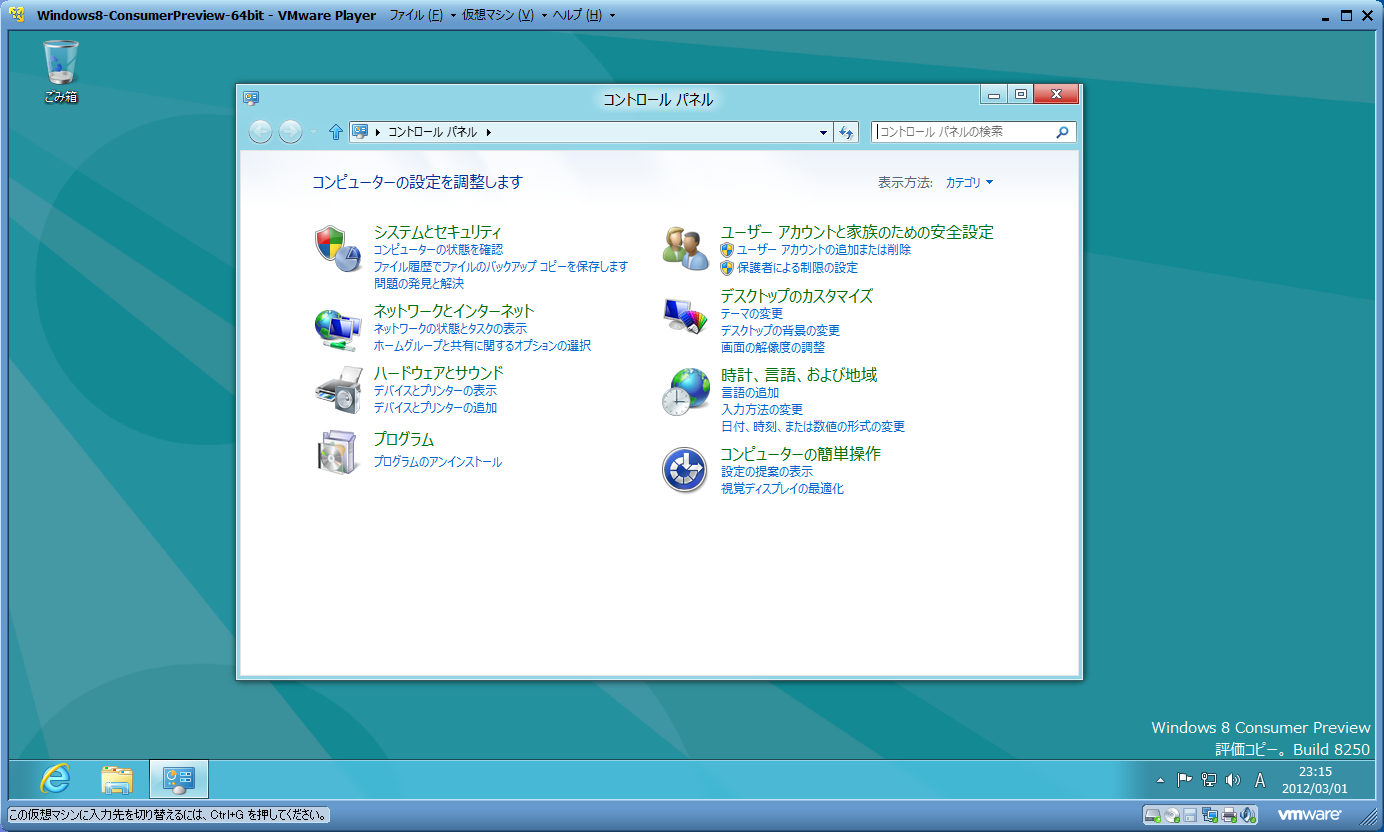
Task: Open プログラムのアンインストール link
Action: pos(437,462)
